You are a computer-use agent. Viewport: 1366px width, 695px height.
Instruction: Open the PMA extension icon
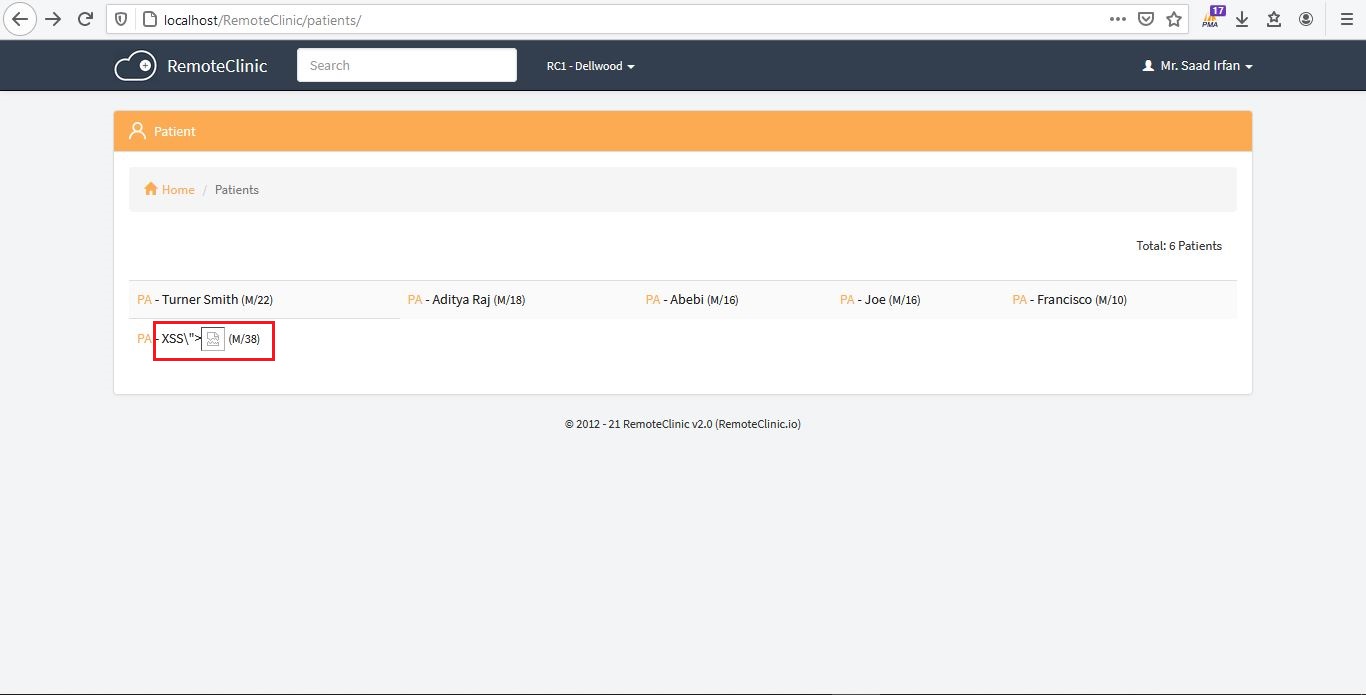tap(1213, 17)
